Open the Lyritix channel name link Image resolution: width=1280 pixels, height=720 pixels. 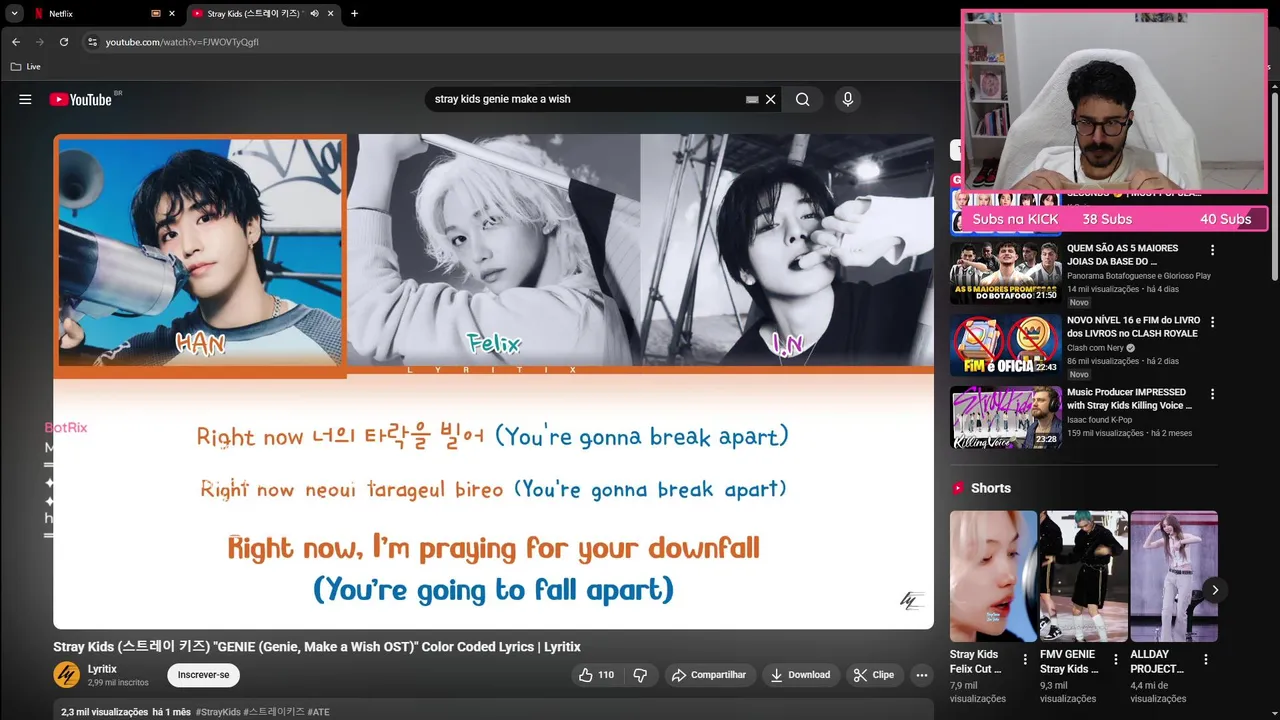tap(102, 669)
